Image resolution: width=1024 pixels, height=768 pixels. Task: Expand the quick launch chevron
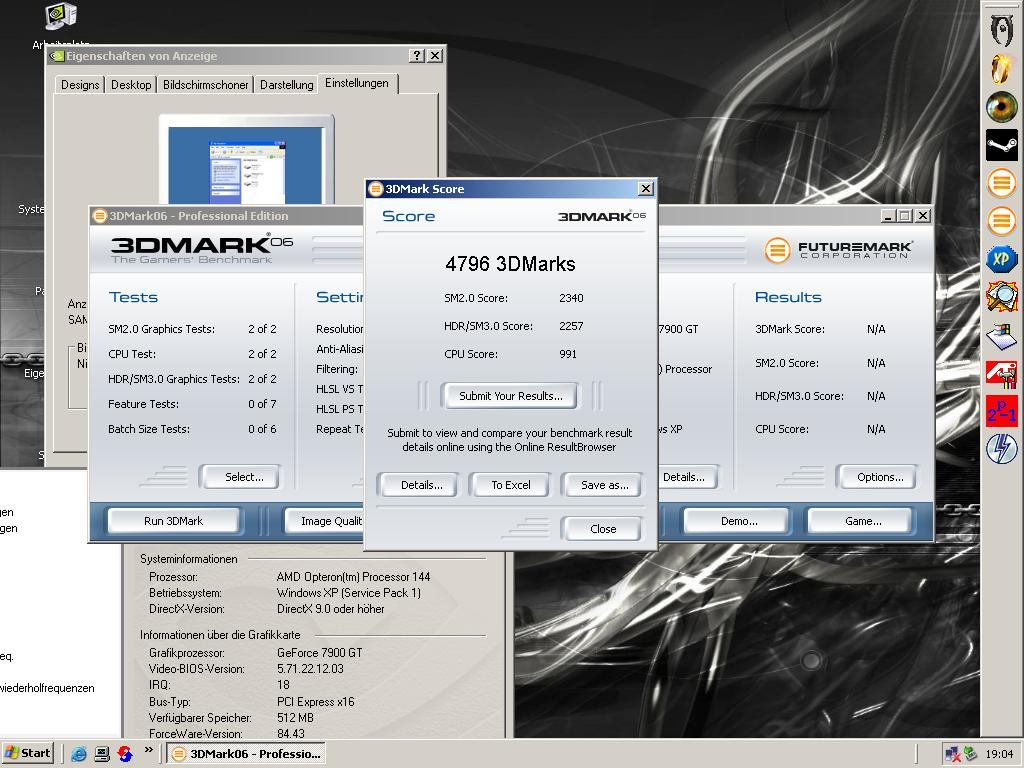tap(148, 750)
